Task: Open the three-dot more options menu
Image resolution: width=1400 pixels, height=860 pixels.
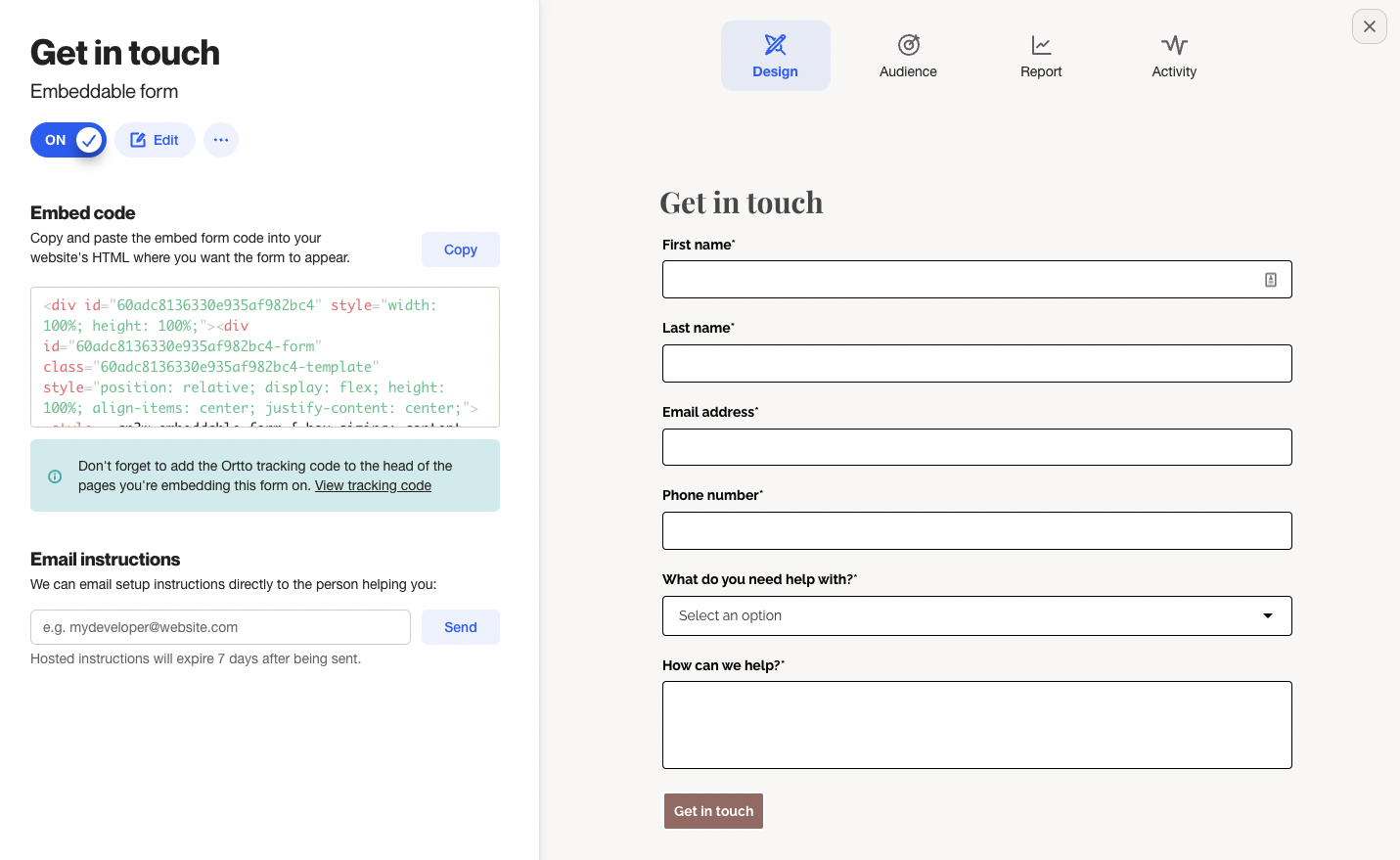Action: point(221,140)
